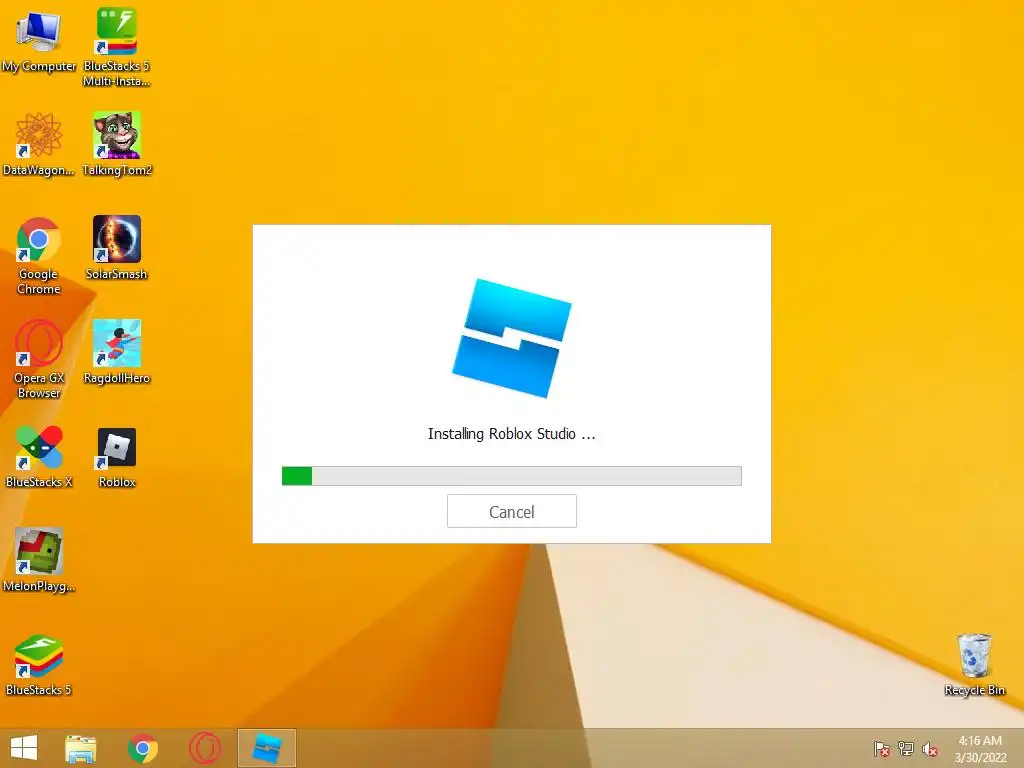Select Opera GX Browser desktop shortcut
Screen dimensions: 1024x768
point(39,359)
